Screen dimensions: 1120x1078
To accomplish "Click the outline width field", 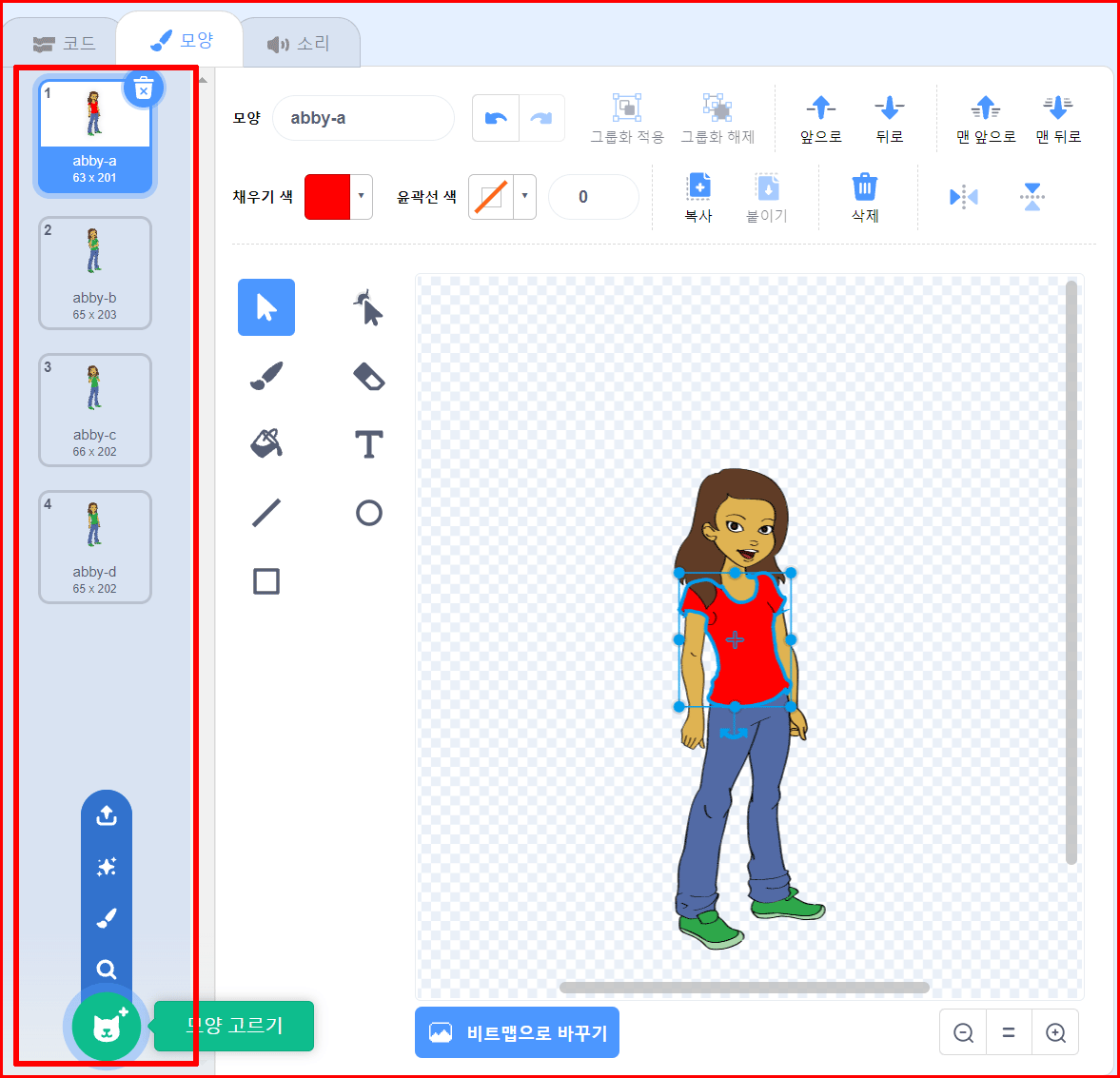I will tap(593, 196).
